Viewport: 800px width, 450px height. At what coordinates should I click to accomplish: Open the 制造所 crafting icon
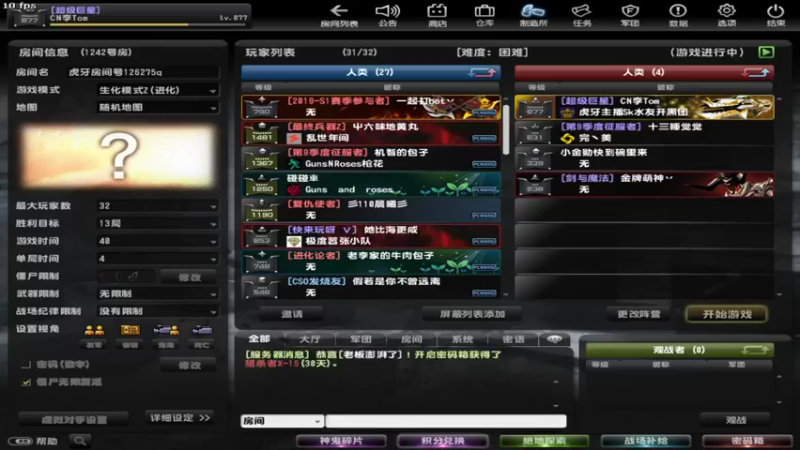(533, 15)
